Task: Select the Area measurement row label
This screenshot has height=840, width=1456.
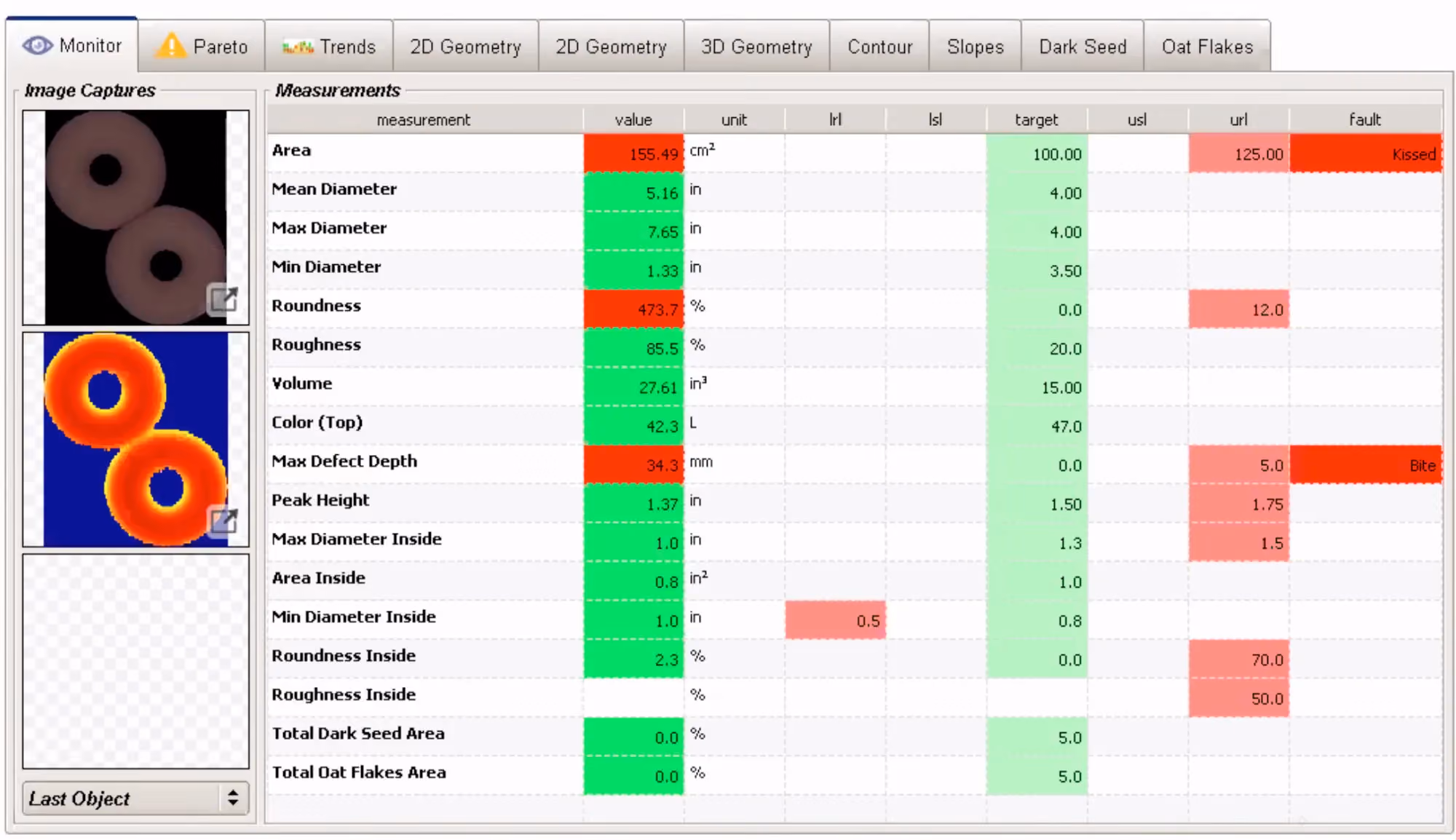Action: coord(291,150)
